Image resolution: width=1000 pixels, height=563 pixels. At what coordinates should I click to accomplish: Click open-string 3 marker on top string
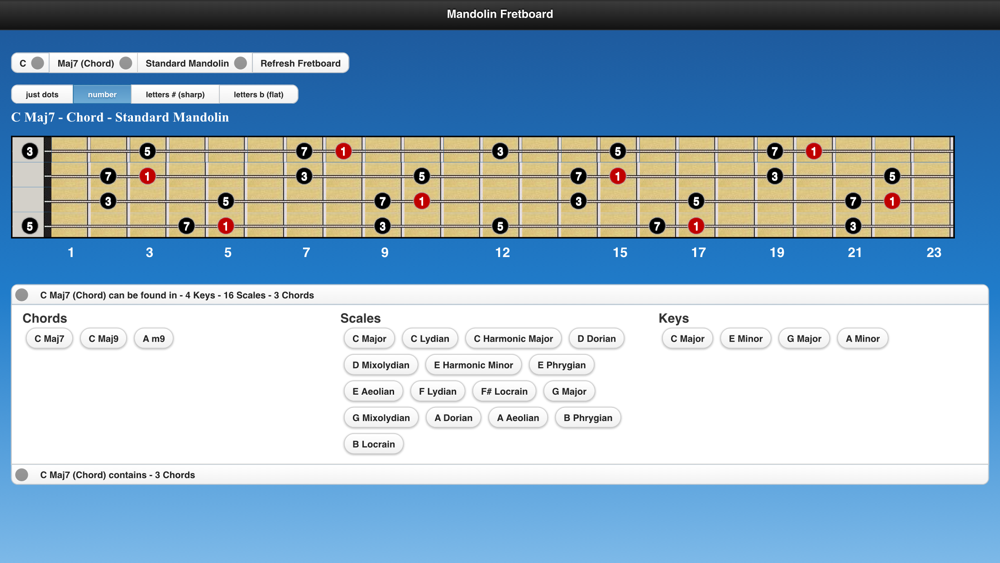click(29, 151)
